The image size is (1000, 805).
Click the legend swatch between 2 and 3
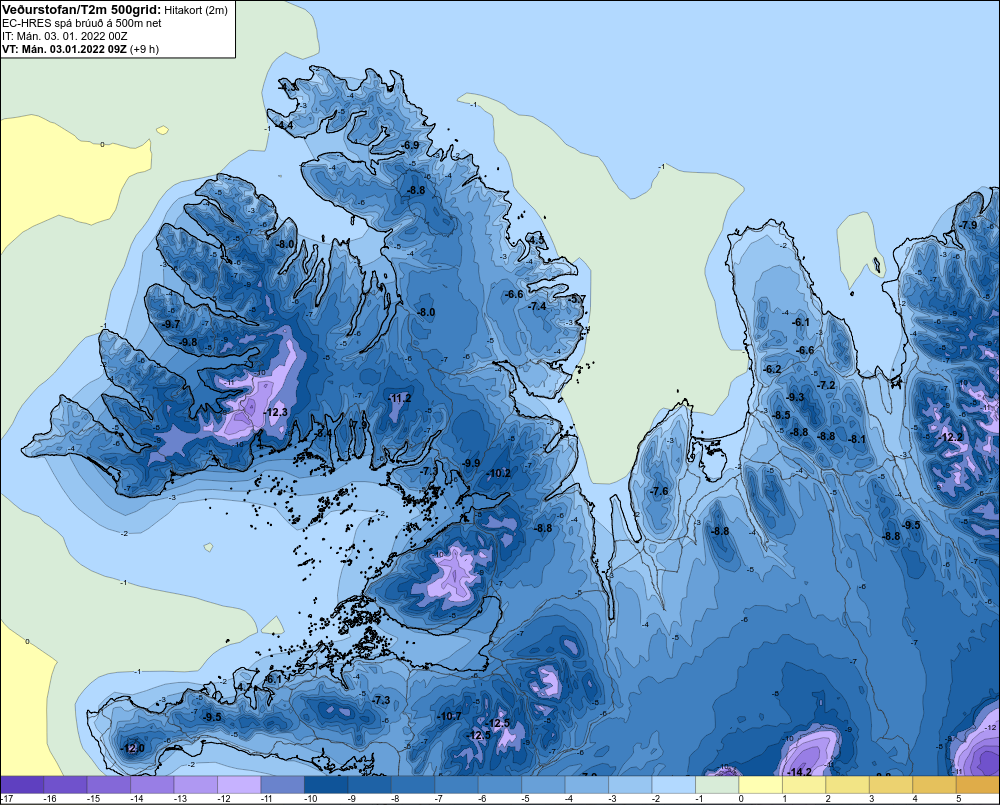pos(848,785)
